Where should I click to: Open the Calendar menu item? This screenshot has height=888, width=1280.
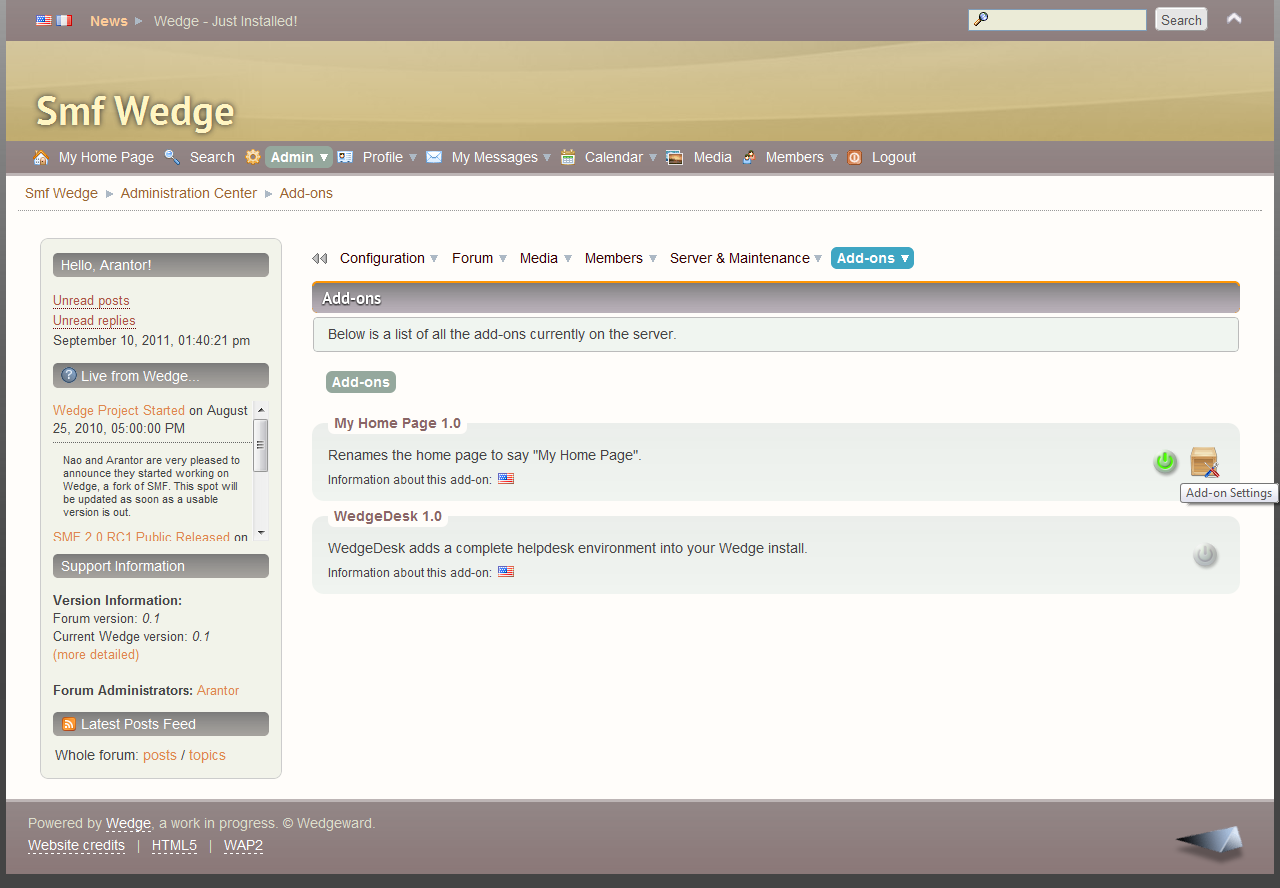tap(613, 157)
